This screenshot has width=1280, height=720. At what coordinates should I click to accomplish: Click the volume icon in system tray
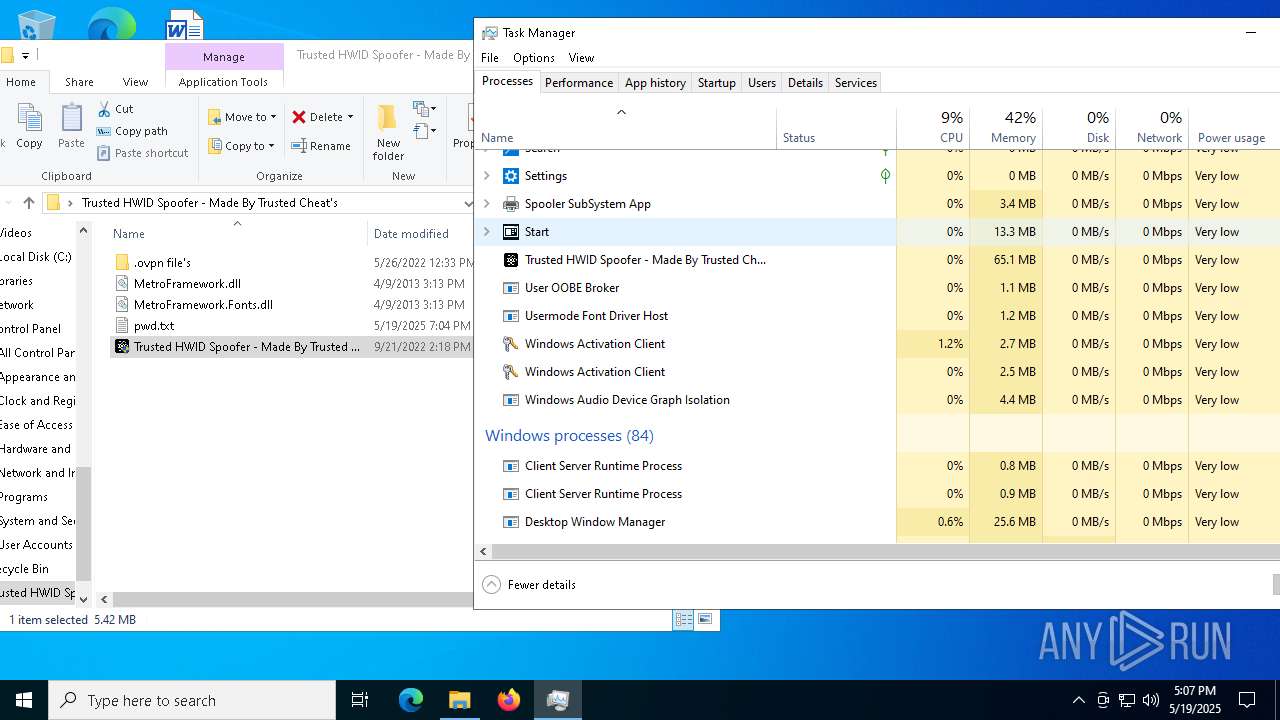(1150, 700)
